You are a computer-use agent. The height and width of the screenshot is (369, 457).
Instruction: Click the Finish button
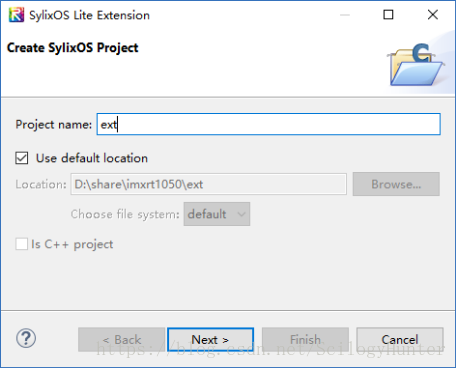click(305, 340)
